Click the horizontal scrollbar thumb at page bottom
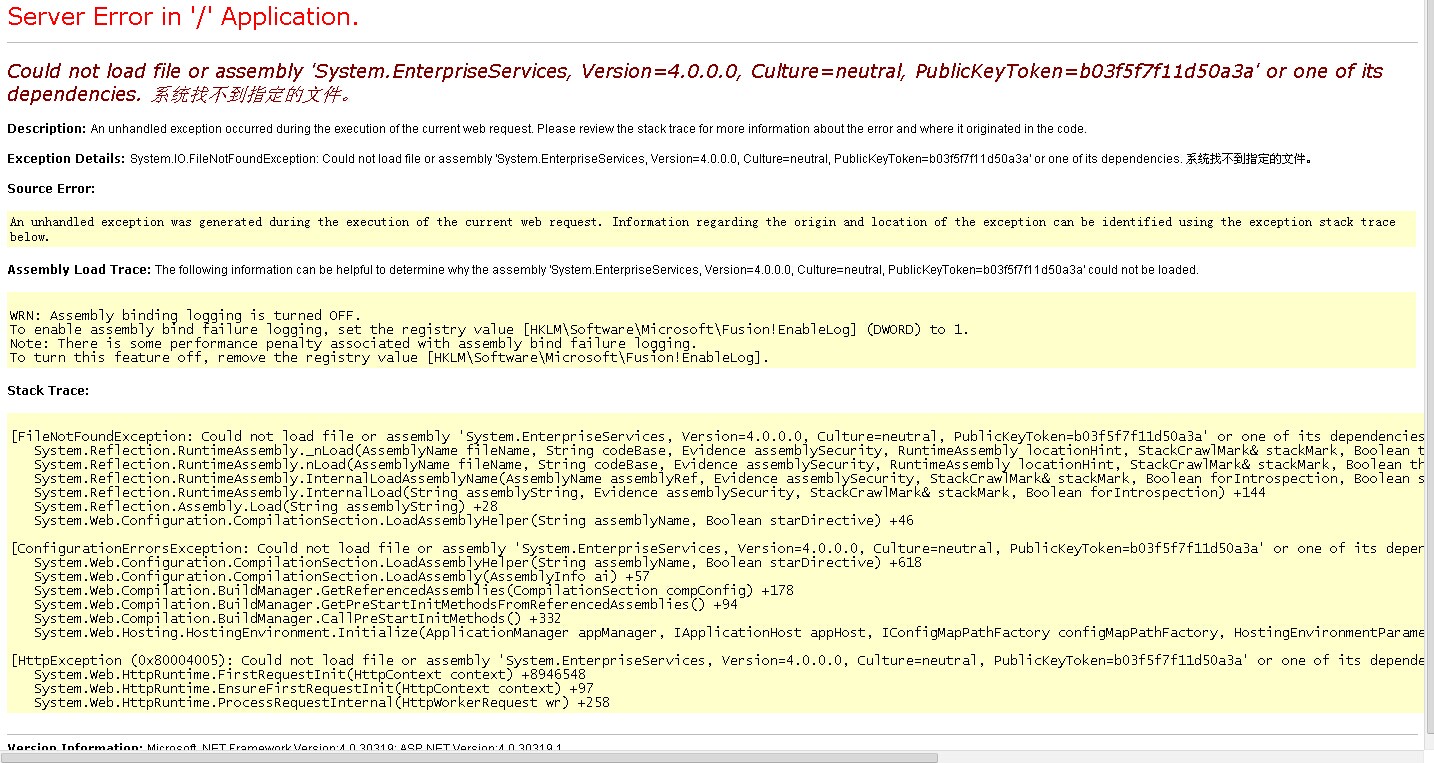 pyautogui.click(x=468, y=757)
